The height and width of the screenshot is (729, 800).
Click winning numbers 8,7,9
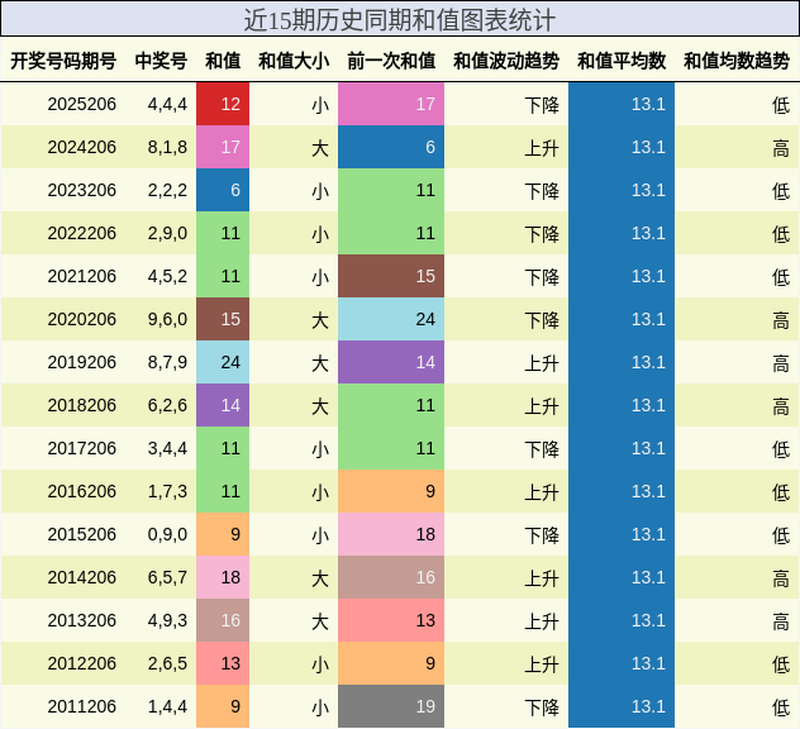click(x=167, y=362)
